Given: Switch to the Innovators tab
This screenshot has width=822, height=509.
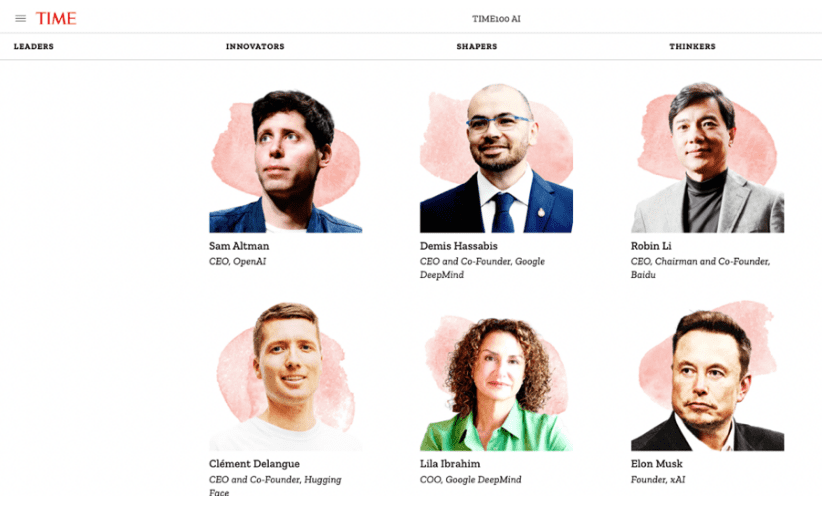Looking at the screenshot, I should 255,46.
